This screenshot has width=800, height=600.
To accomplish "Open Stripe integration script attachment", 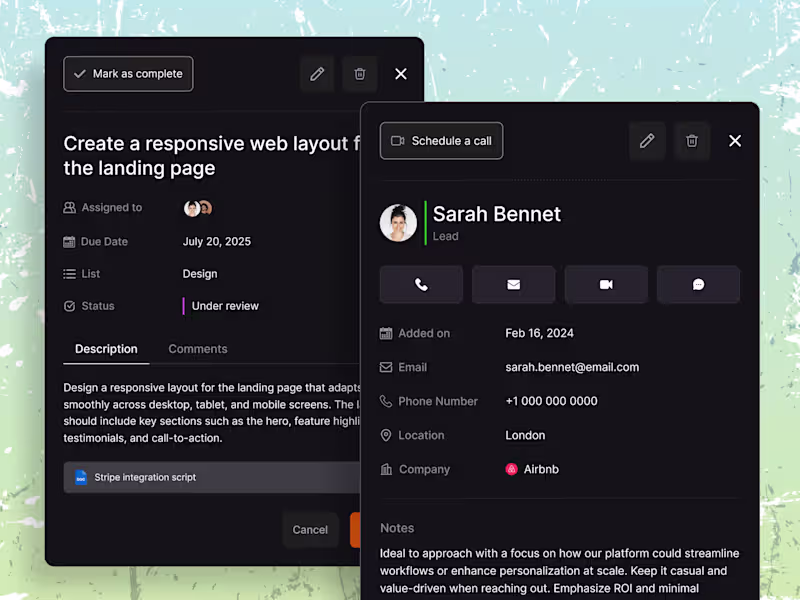I will [212, 478].
